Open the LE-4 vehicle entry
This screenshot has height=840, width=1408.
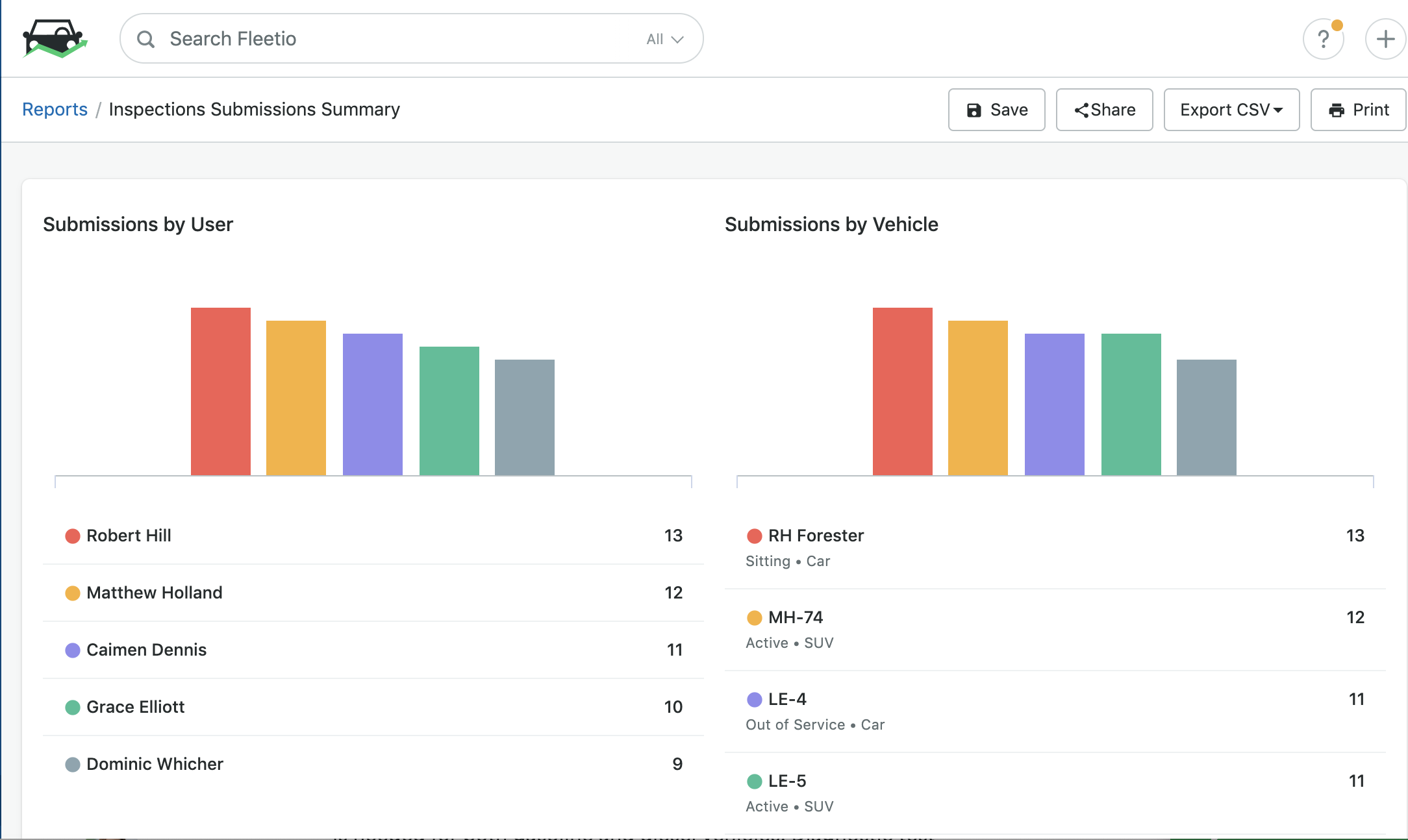coord(787,699)
